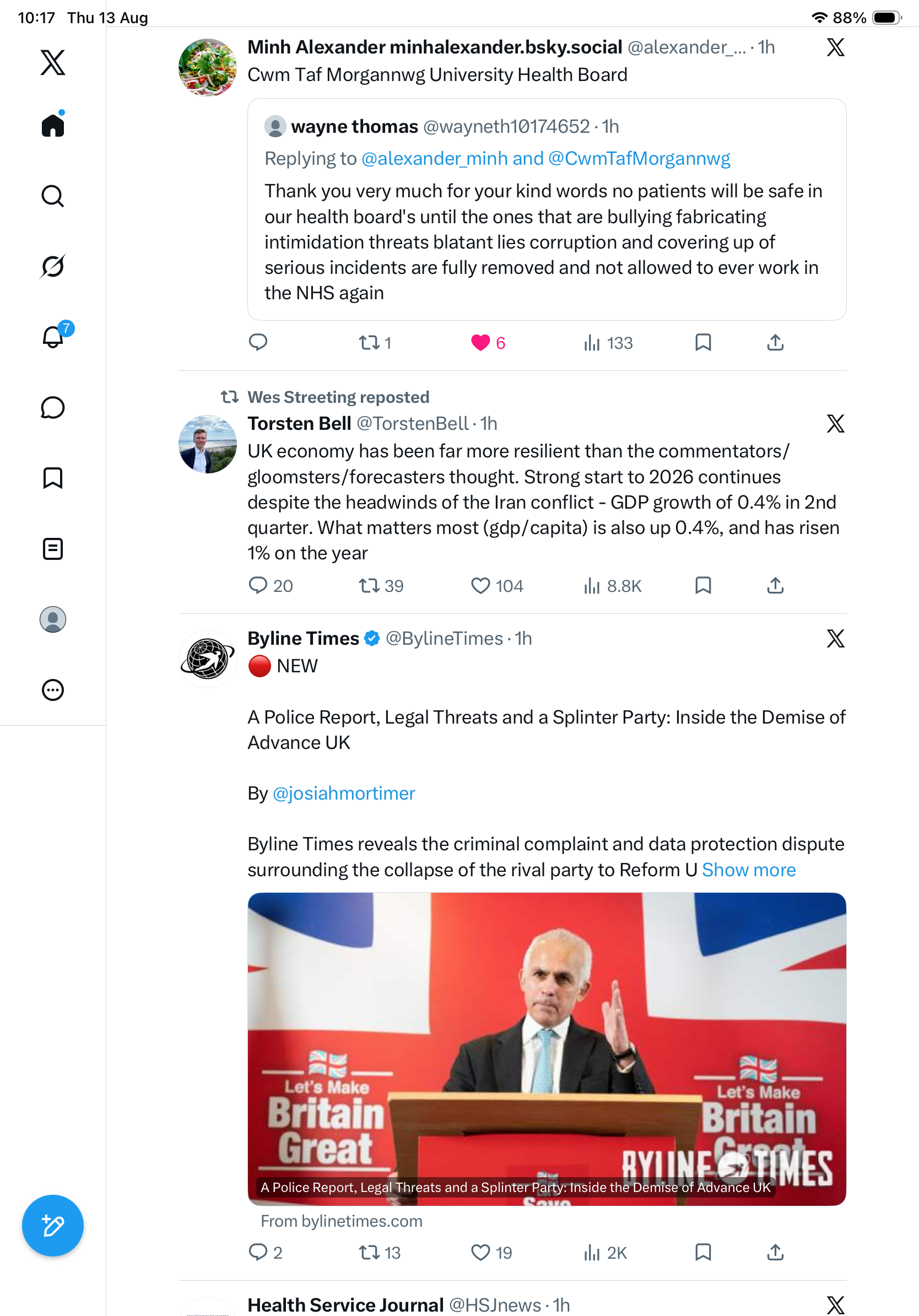
Task: Open X menu on Torsten Bell post
Action: [x=835, y=424]
